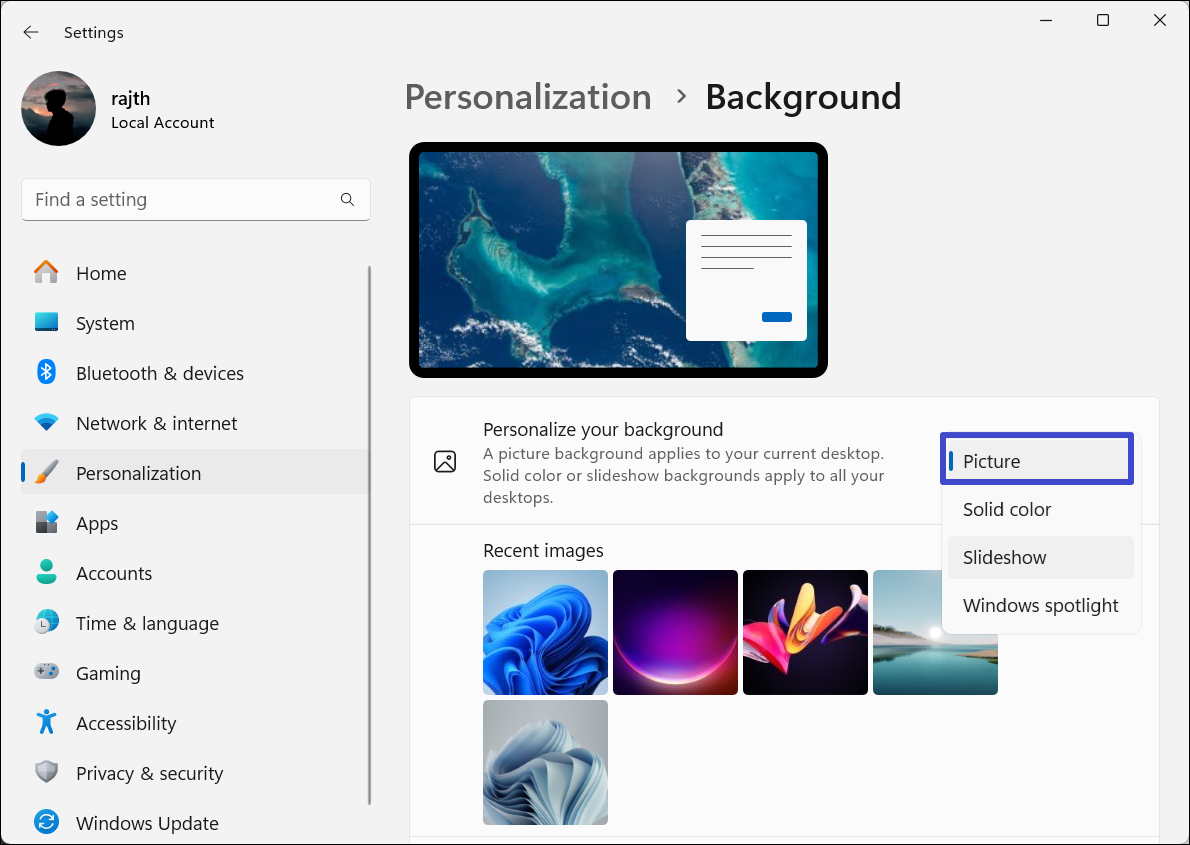Open Network & internet Wi-Fi icon

coord(46,423)
